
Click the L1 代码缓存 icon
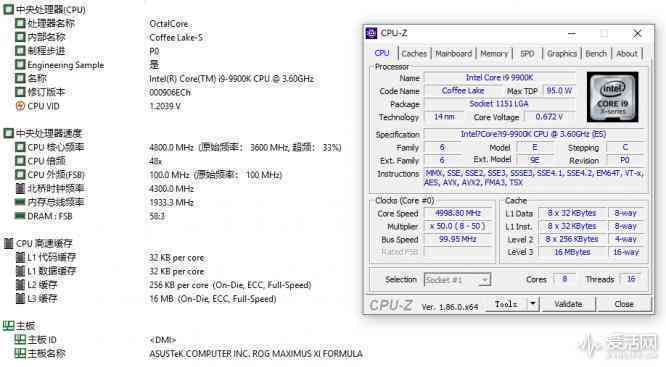click(x=20, y=257)
